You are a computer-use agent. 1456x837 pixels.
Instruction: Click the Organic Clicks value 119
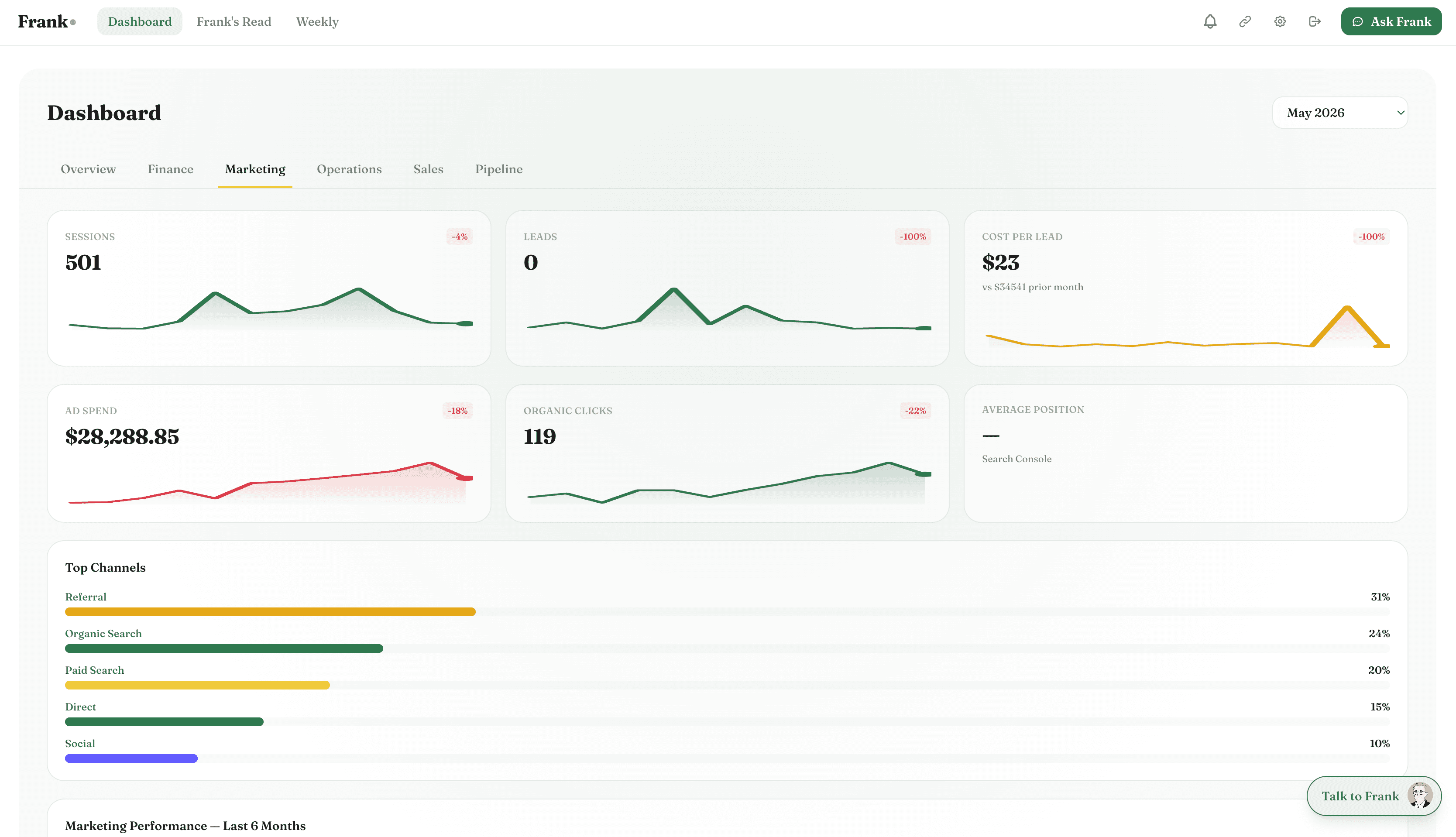point(540,437)
